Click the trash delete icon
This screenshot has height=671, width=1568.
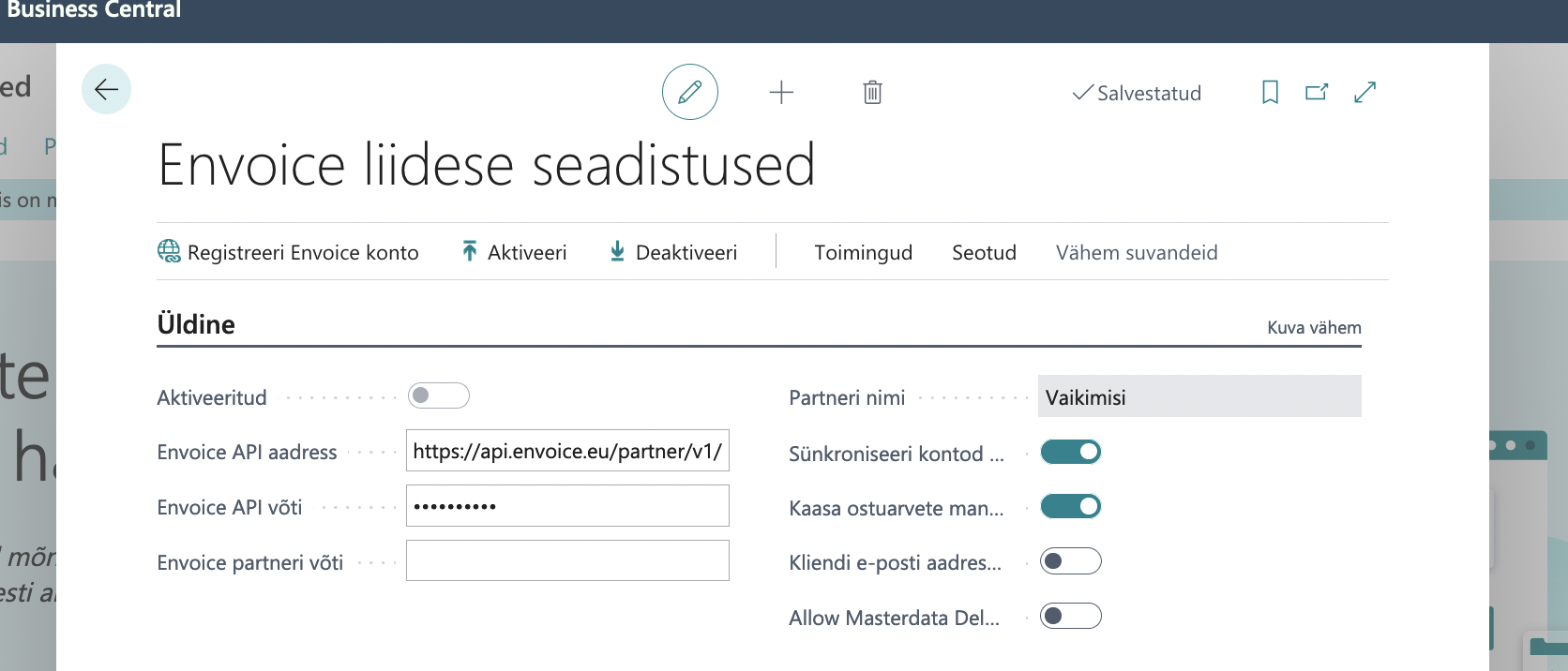(872, 92)
